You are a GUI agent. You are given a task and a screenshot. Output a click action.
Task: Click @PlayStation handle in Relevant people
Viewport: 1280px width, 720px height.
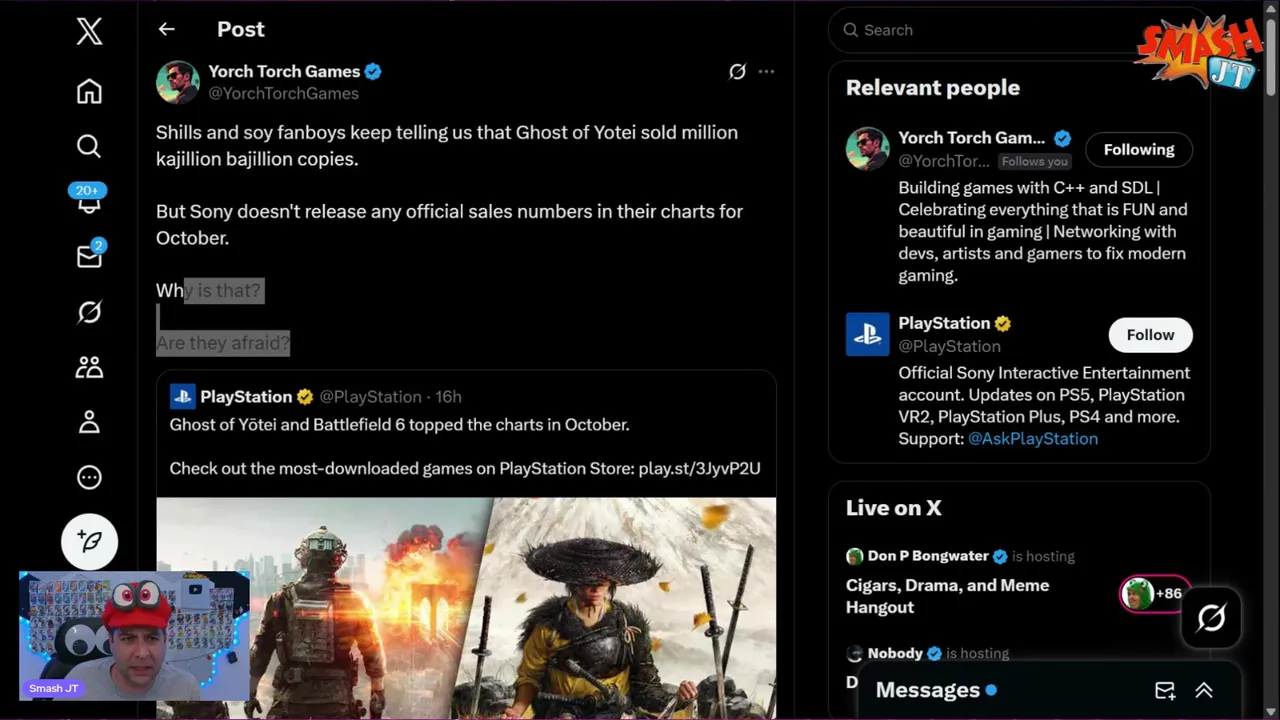click(x=949, y=346)
